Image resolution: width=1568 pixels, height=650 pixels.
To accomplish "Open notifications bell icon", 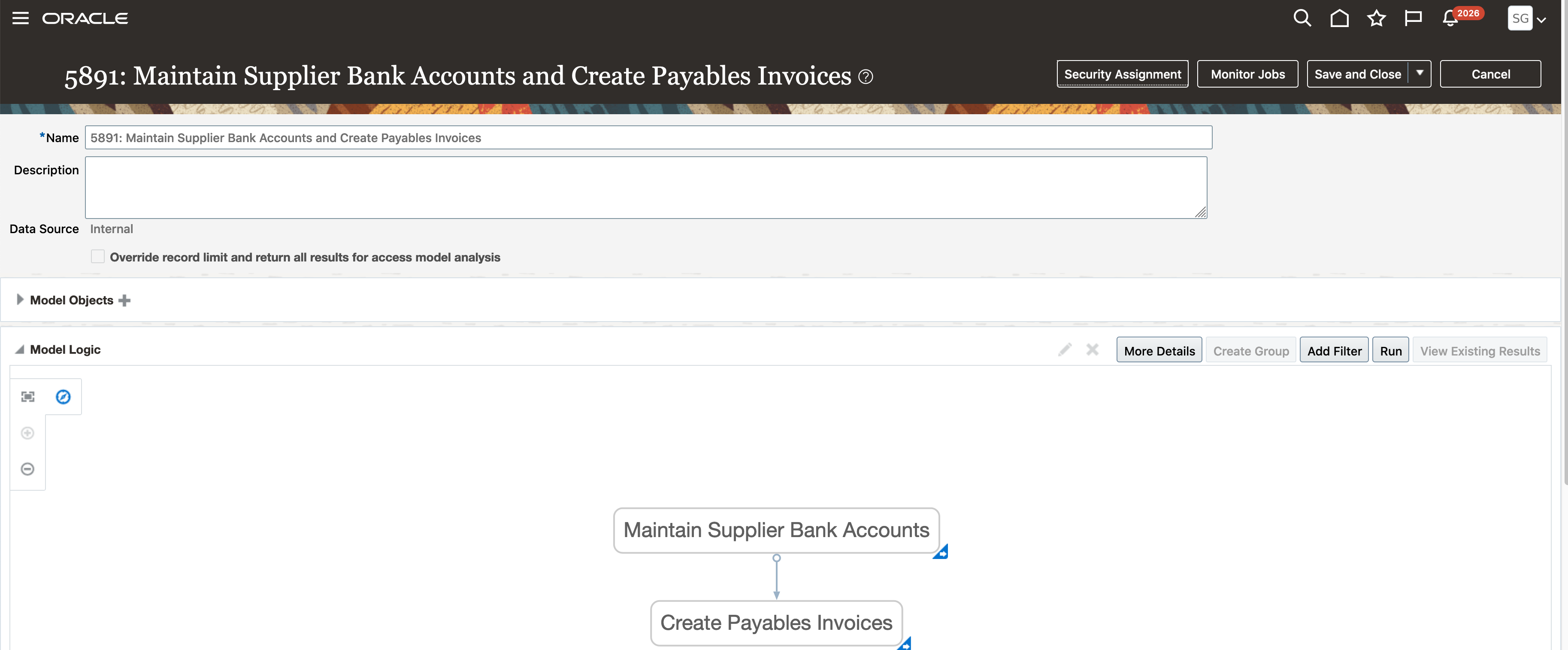I will tap(1450, 18).
